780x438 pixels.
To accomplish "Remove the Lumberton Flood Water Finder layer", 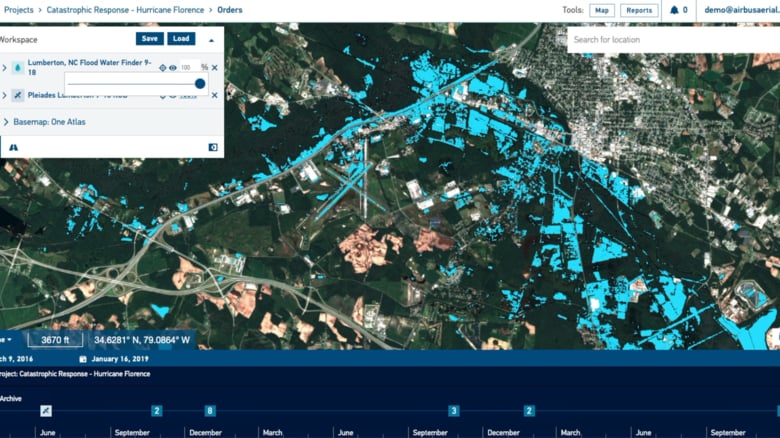I will click(x=215, y=68).
